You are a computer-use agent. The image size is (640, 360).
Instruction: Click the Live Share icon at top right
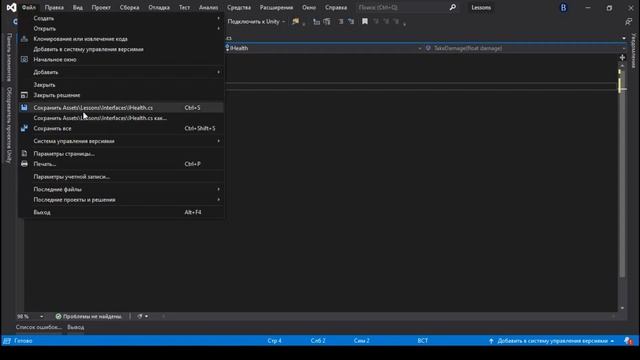tap(628, 22)
